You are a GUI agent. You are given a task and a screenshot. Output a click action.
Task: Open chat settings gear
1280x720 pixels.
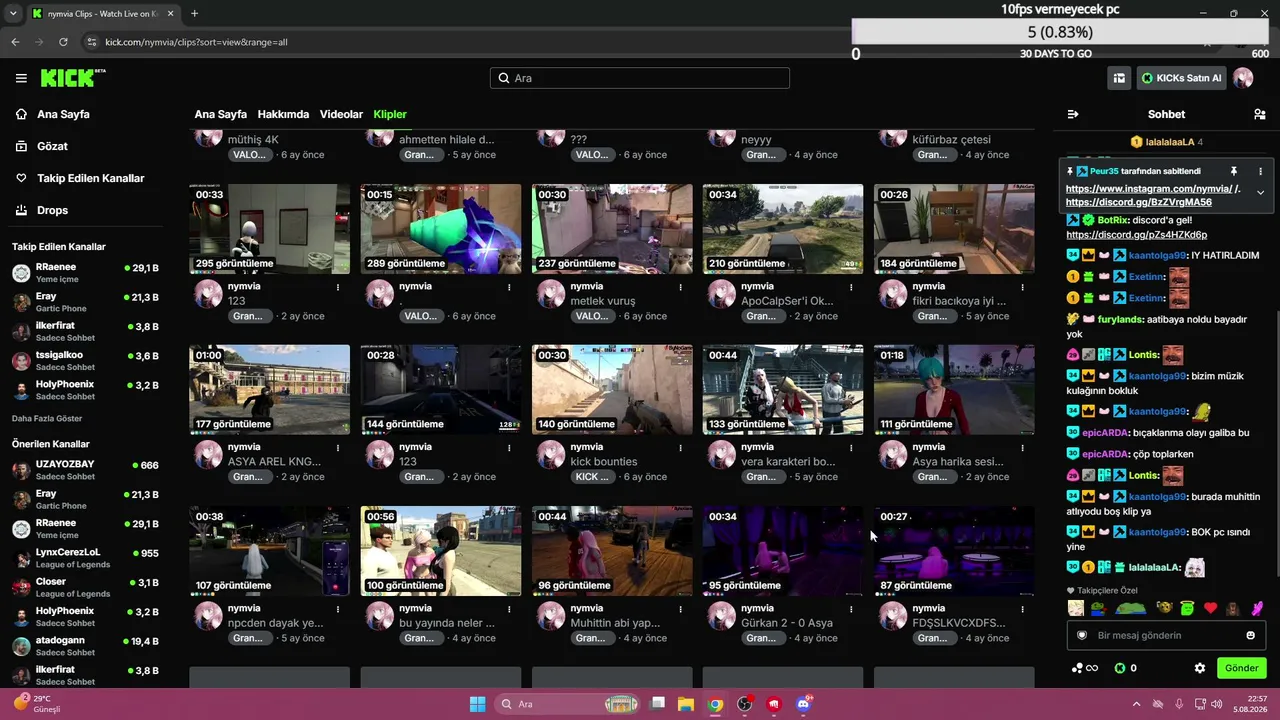[x=1200, y=668]
